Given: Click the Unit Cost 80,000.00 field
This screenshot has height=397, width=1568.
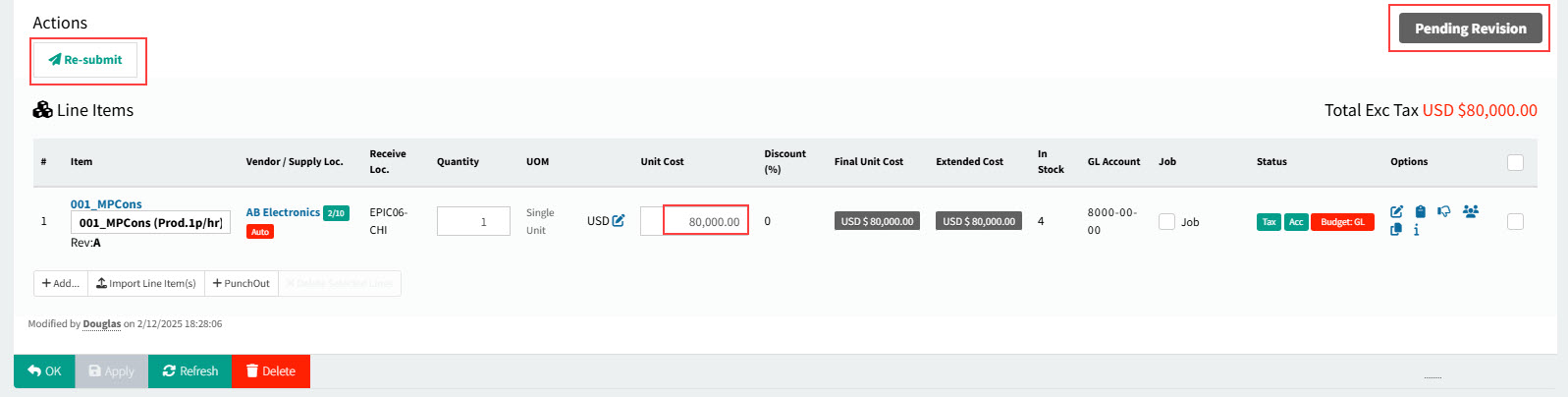Looking at the screenshot, I should pyautogui.click(x=706, y=221).
